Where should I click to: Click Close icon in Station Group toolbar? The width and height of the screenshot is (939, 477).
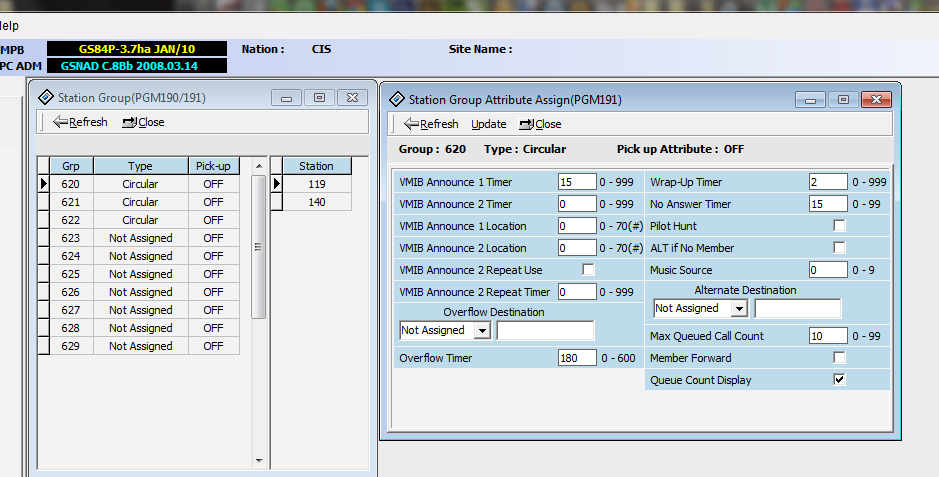130,122
